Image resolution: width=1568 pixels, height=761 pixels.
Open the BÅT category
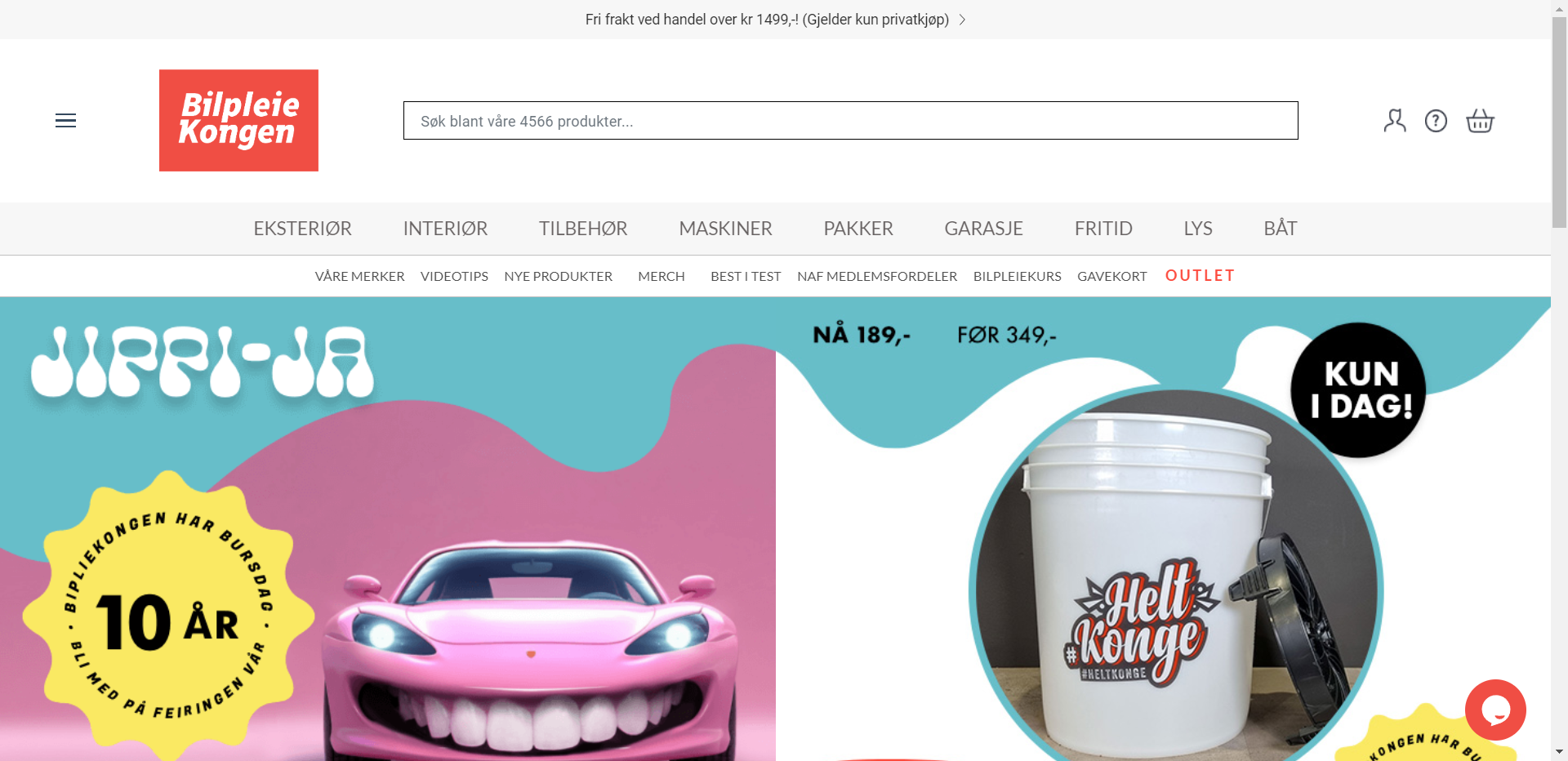tap(1281, 229)
